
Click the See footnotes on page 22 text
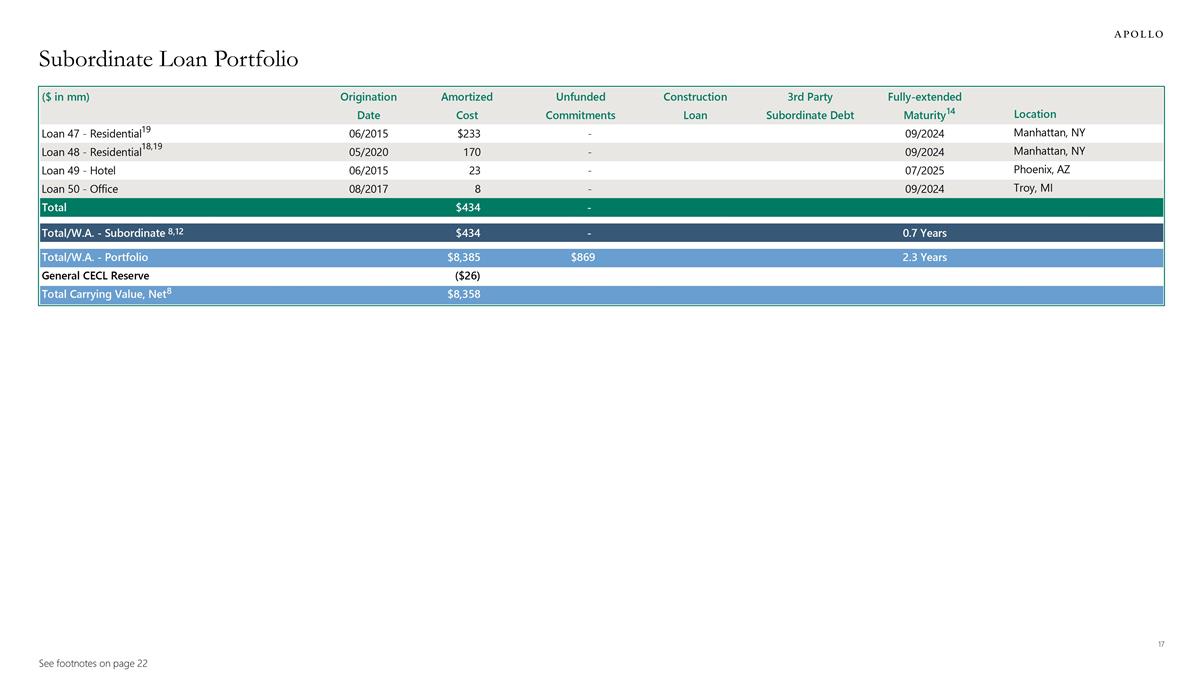tap(93, 663)
